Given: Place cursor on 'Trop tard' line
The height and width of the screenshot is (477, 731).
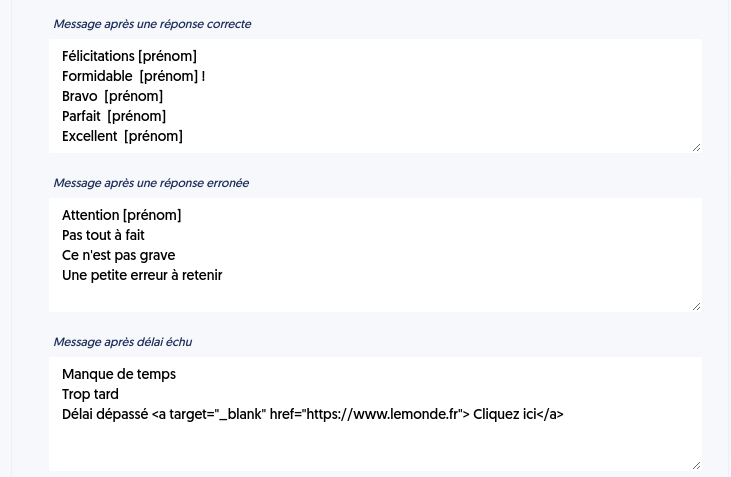Looking at the screenshot, I should (x=90, y=394).
